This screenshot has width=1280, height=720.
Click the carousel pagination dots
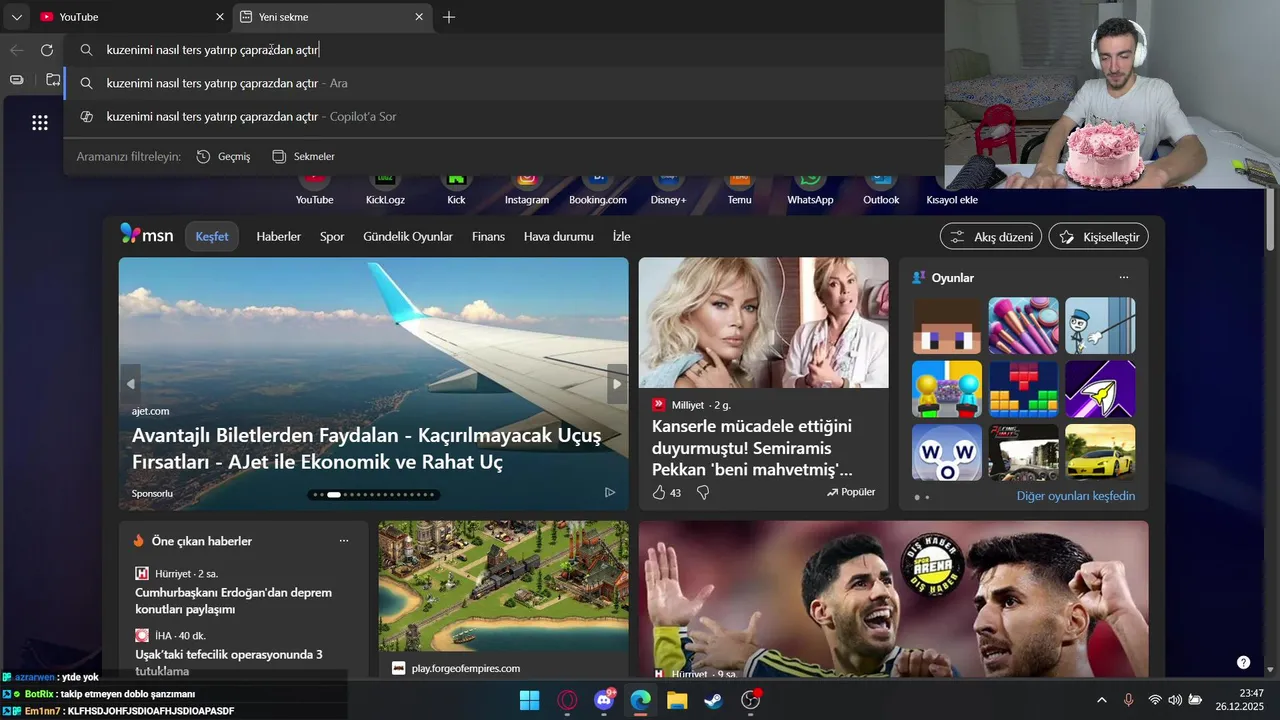[373, 494]
